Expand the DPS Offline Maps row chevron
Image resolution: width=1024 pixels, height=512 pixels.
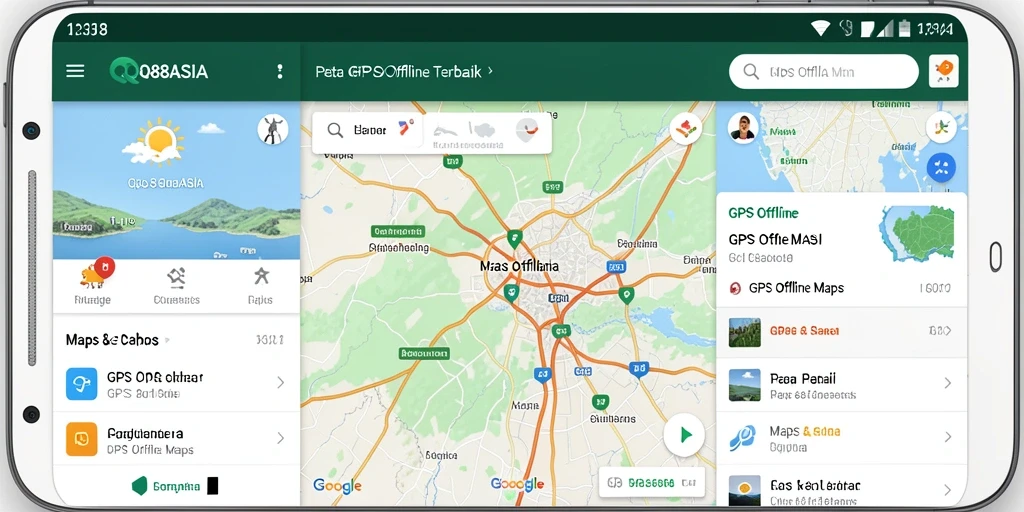[x=281, y=438]
